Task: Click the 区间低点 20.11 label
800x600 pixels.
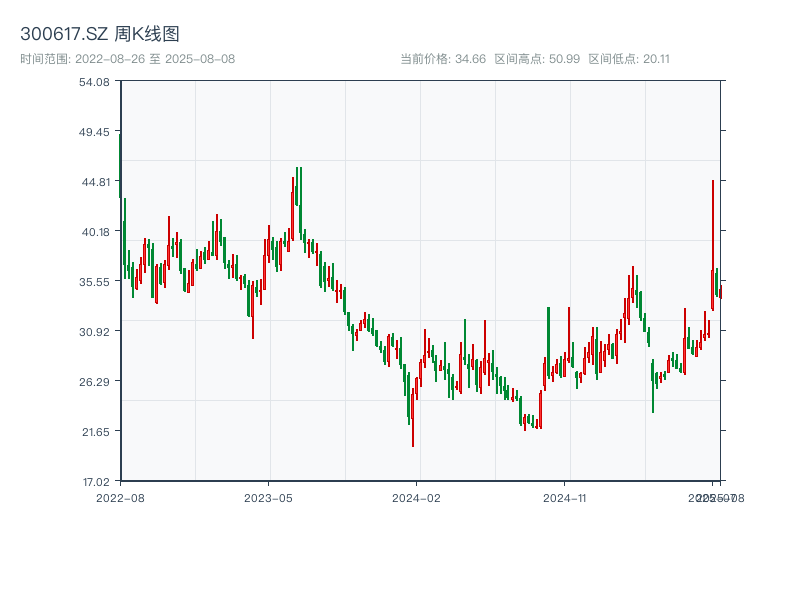Action: (x=629, y=59)
